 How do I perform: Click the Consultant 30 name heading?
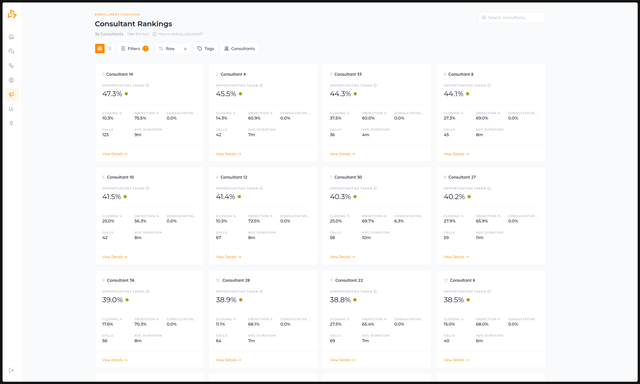[348, 177]
